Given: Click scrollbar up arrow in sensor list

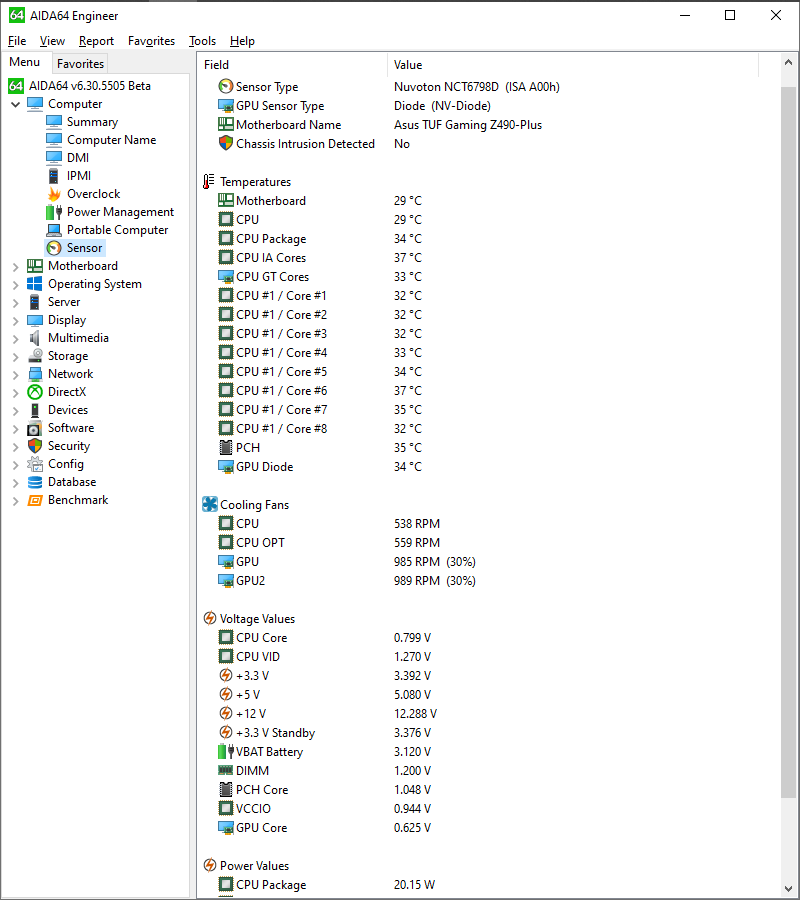Looking at the screenshot, I should pos(788,63).
